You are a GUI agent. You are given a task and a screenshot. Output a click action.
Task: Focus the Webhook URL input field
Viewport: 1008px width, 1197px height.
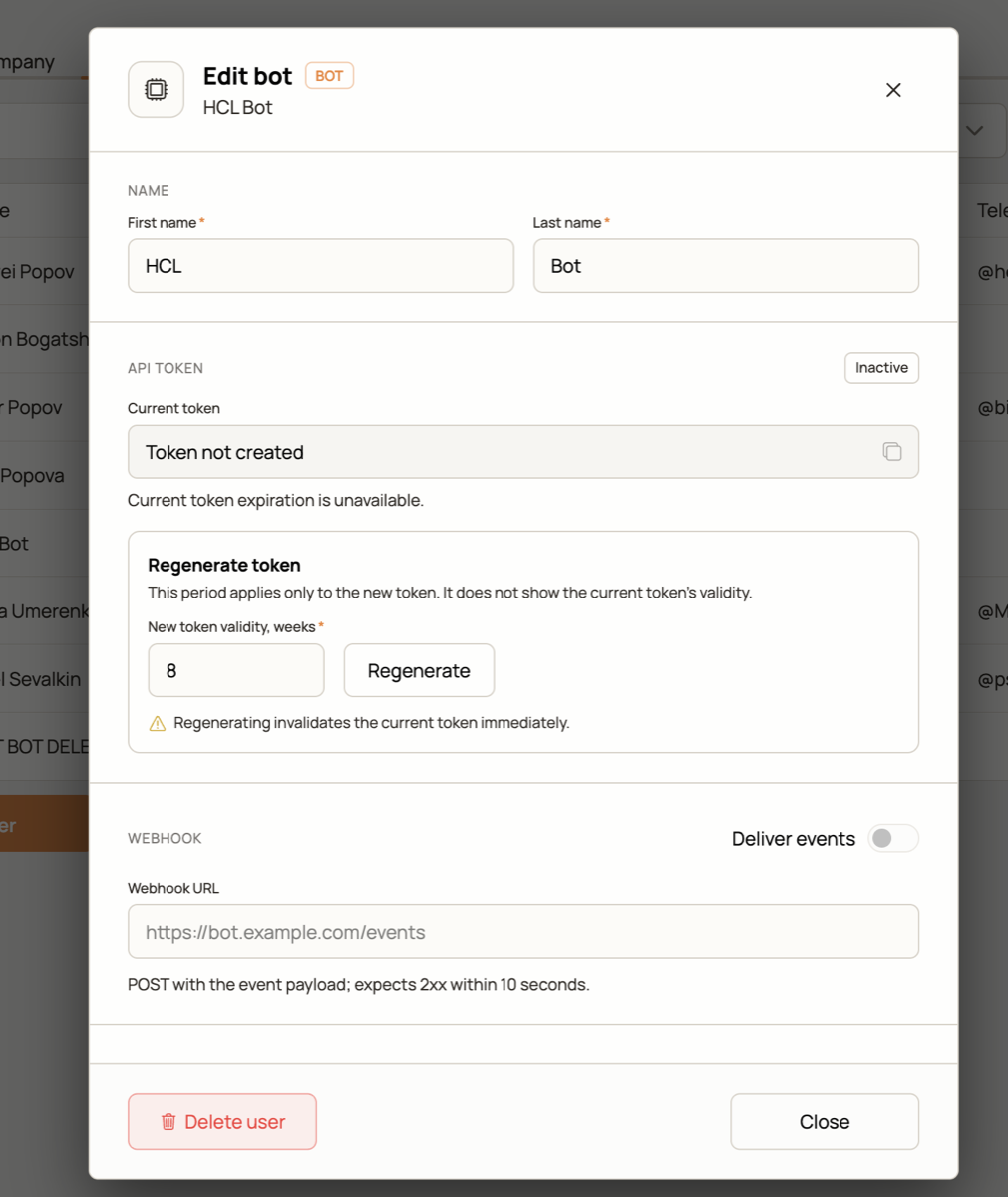coord(523,932)
